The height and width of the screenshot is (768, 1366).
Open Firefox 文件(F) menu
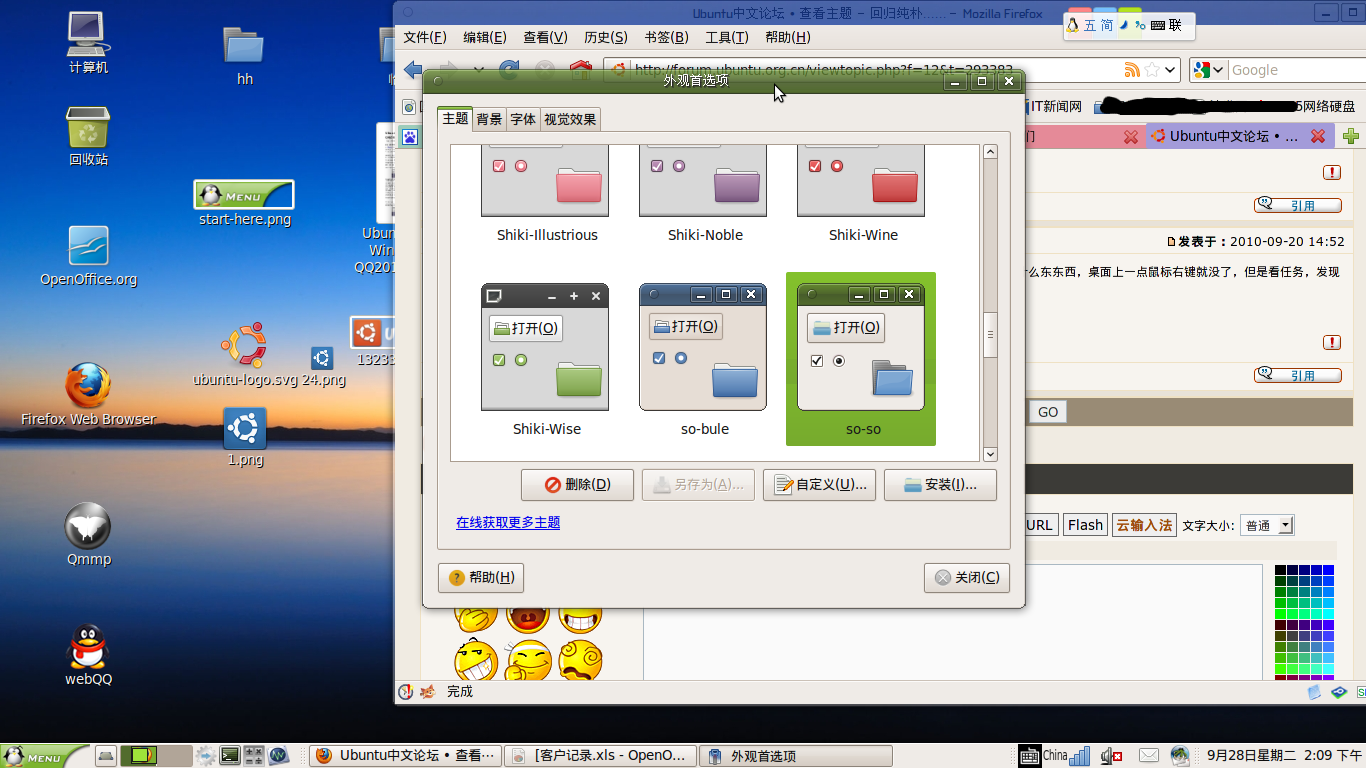click(425, 37)
